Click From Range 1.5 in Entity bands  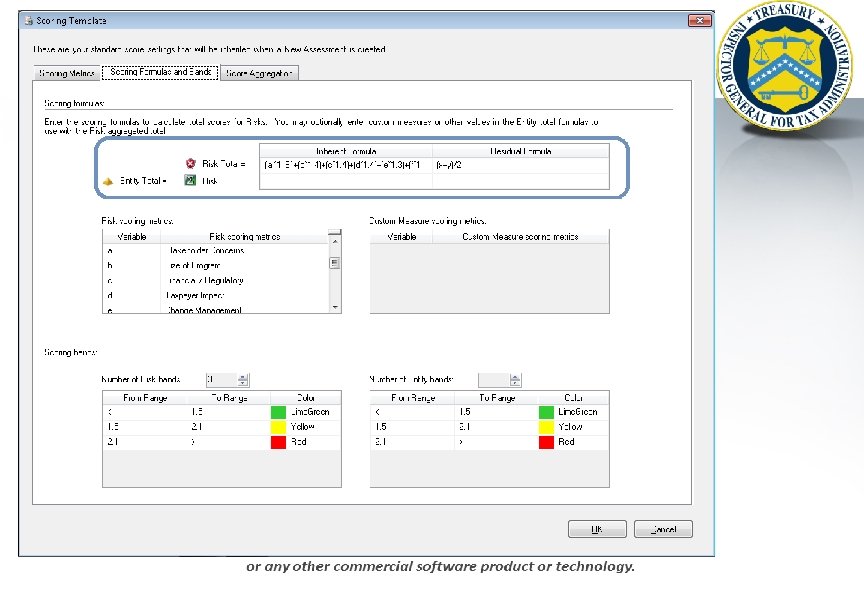coord(413,427)
